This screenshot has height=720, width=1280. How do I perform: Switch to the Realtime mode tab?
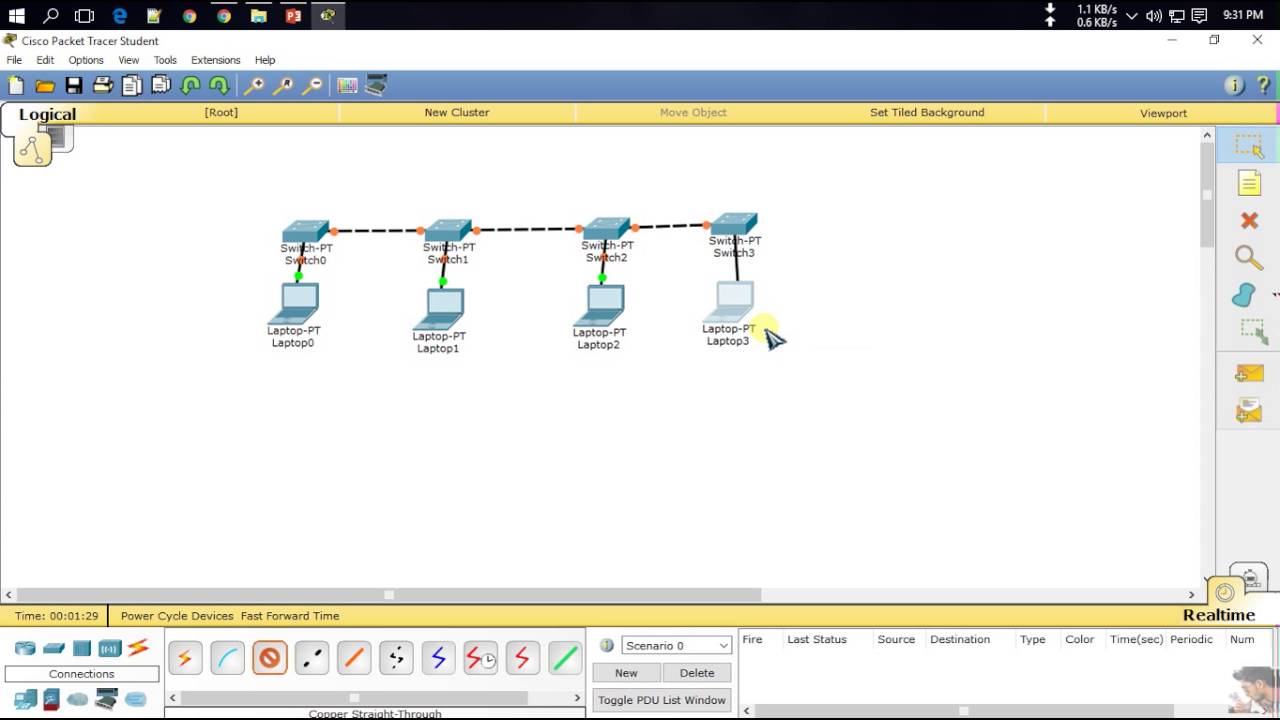tap(1219, 615)
